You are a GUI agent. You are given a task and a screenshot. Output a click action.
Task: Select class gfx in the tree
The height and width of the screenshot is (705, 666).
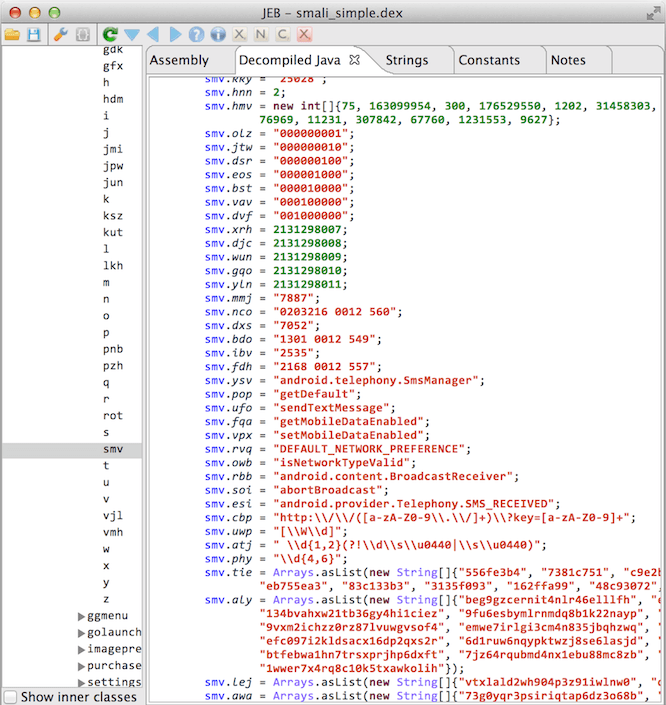[x=113, y=66]
